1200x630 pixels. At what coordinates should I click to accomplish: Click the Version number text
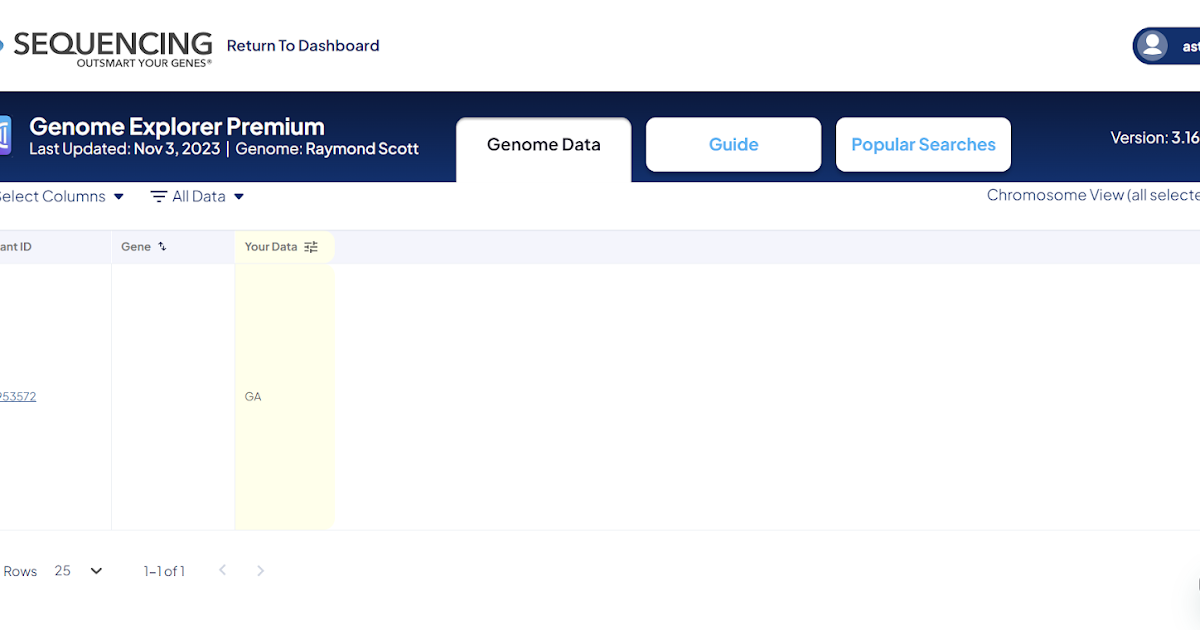point(1155,138)
